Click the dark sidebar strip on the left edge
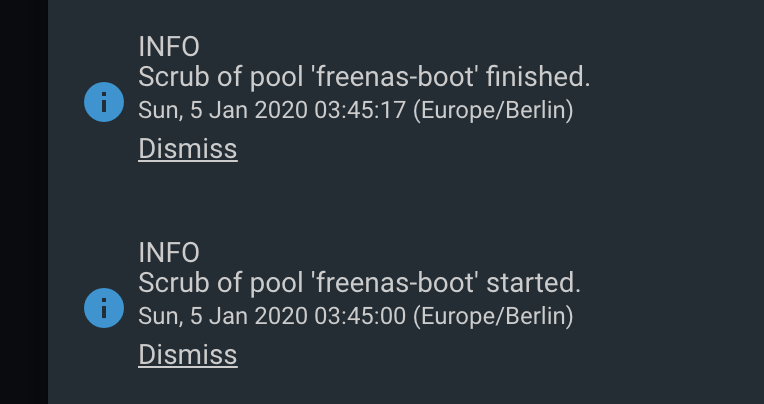The height and width of the screenshot is (404, 764). (x=24, y=202)
